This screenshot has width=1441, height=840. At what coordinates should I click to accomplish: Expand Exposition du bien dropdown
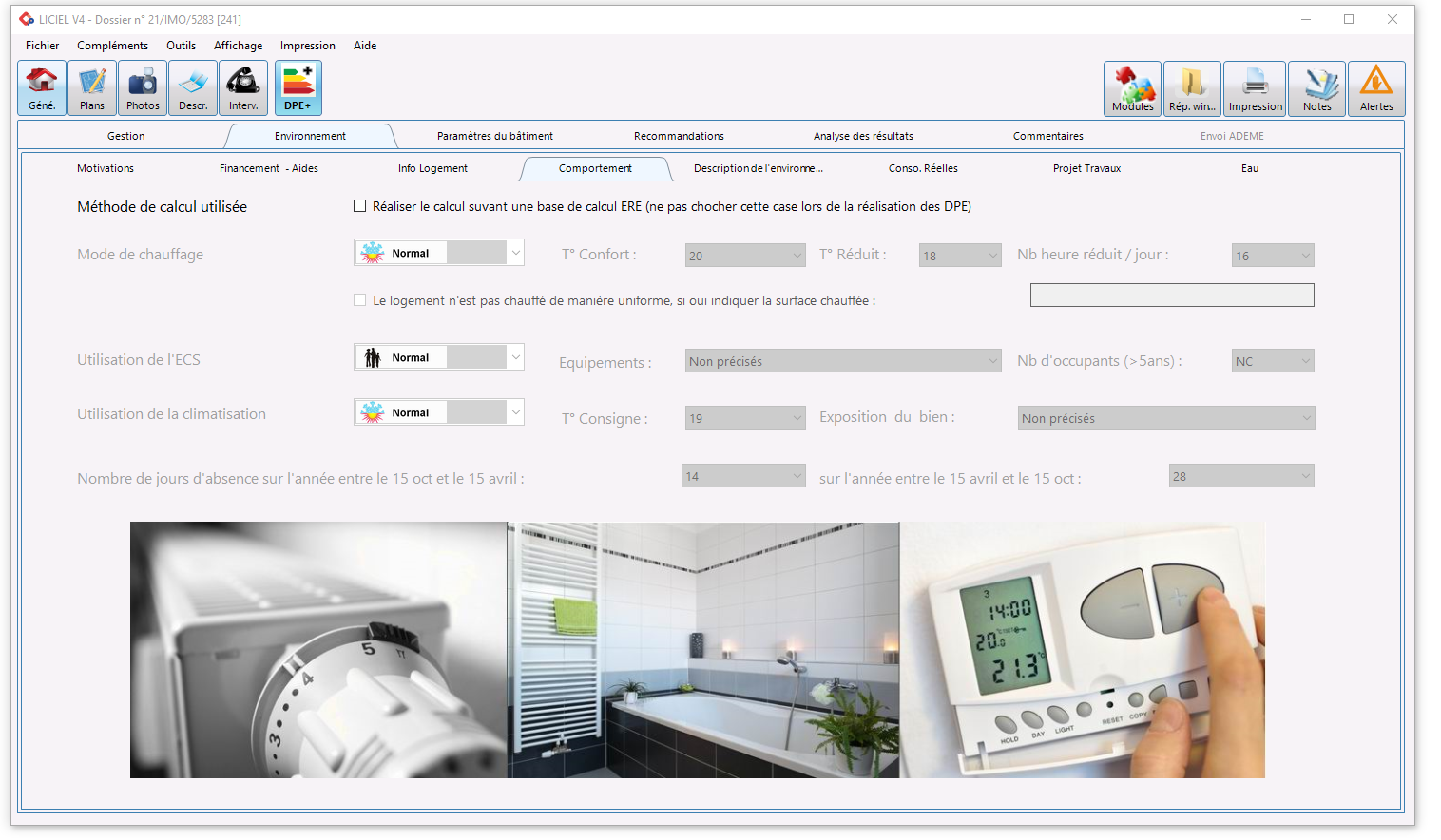click(1166, 418)
